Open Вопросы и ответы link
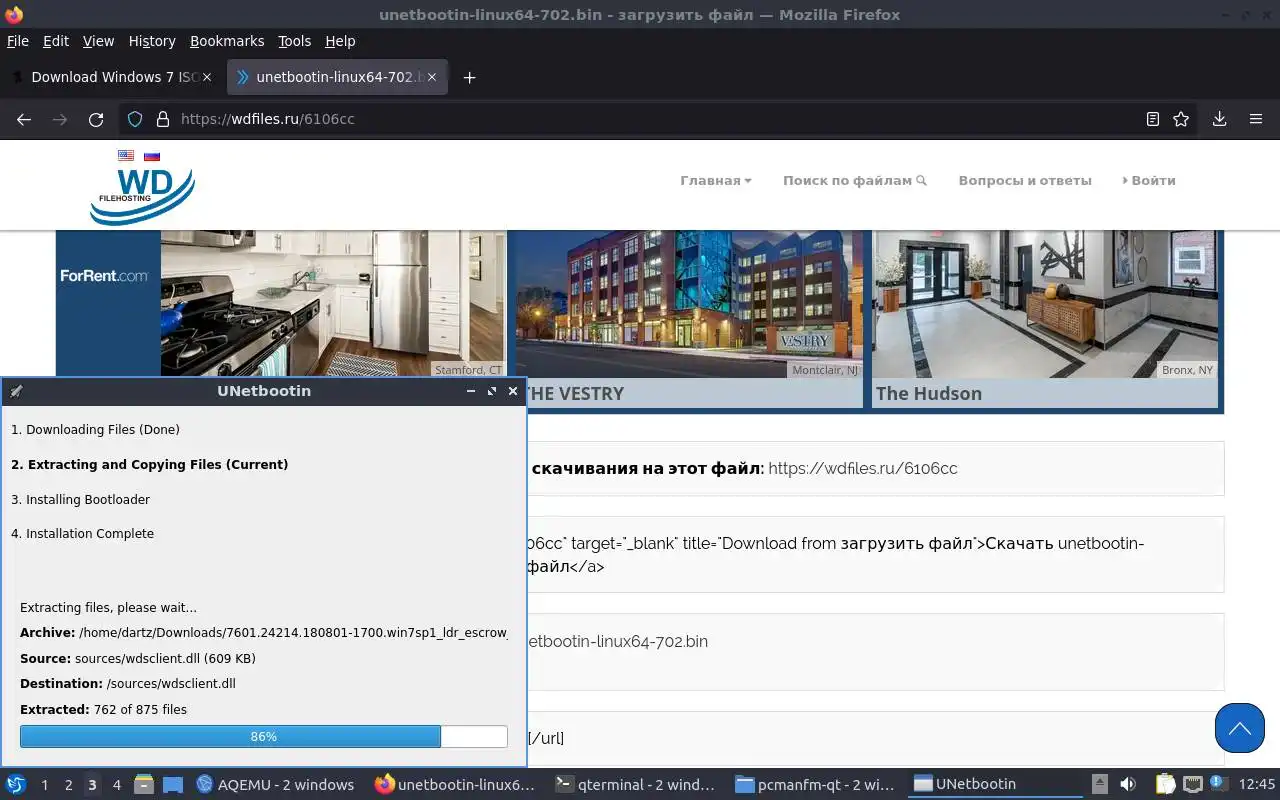Viewport: 1280px width, 800px height. tap(1025, 181)
